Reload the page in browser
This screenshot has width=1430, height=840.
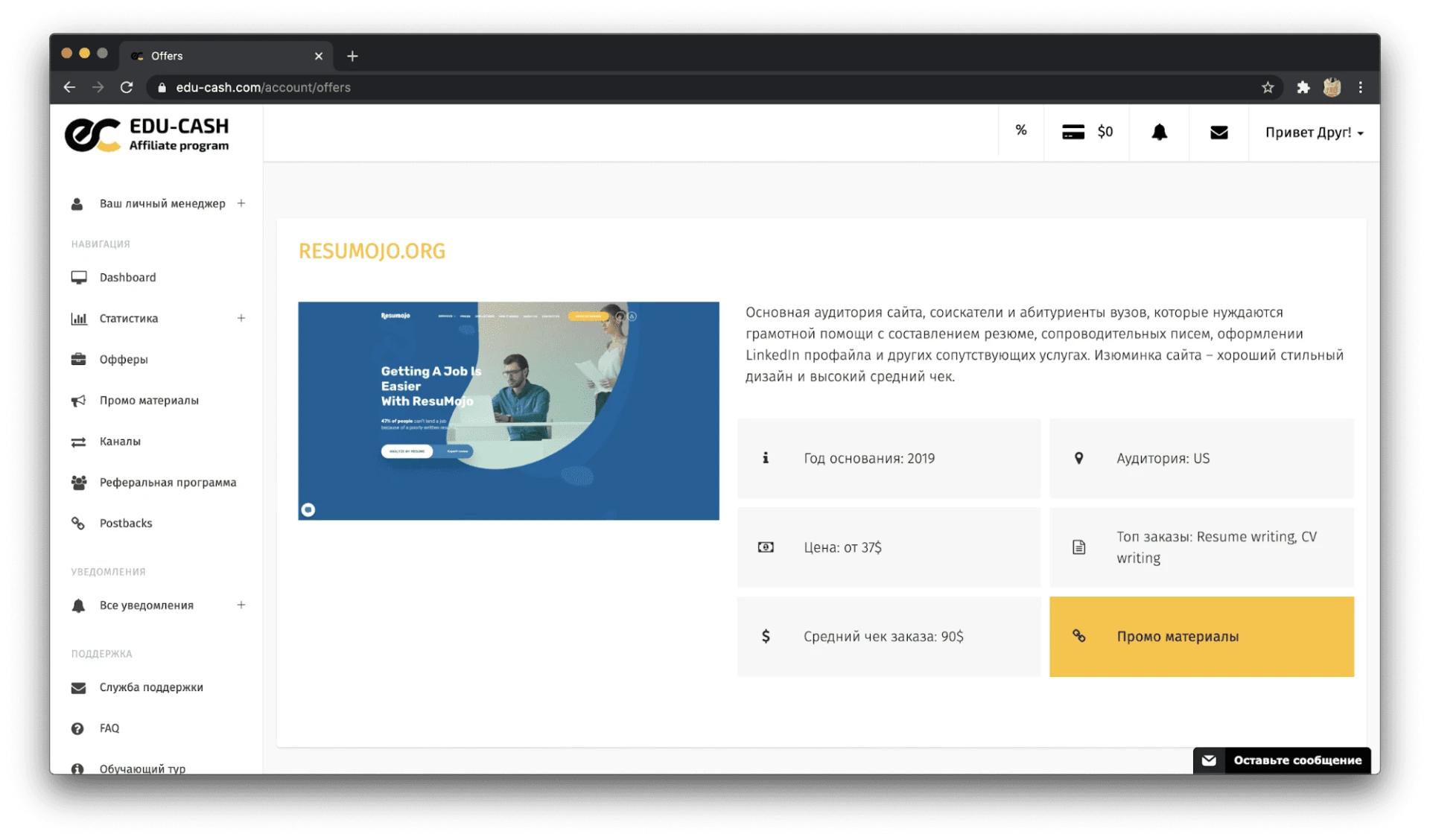[127, 87]
